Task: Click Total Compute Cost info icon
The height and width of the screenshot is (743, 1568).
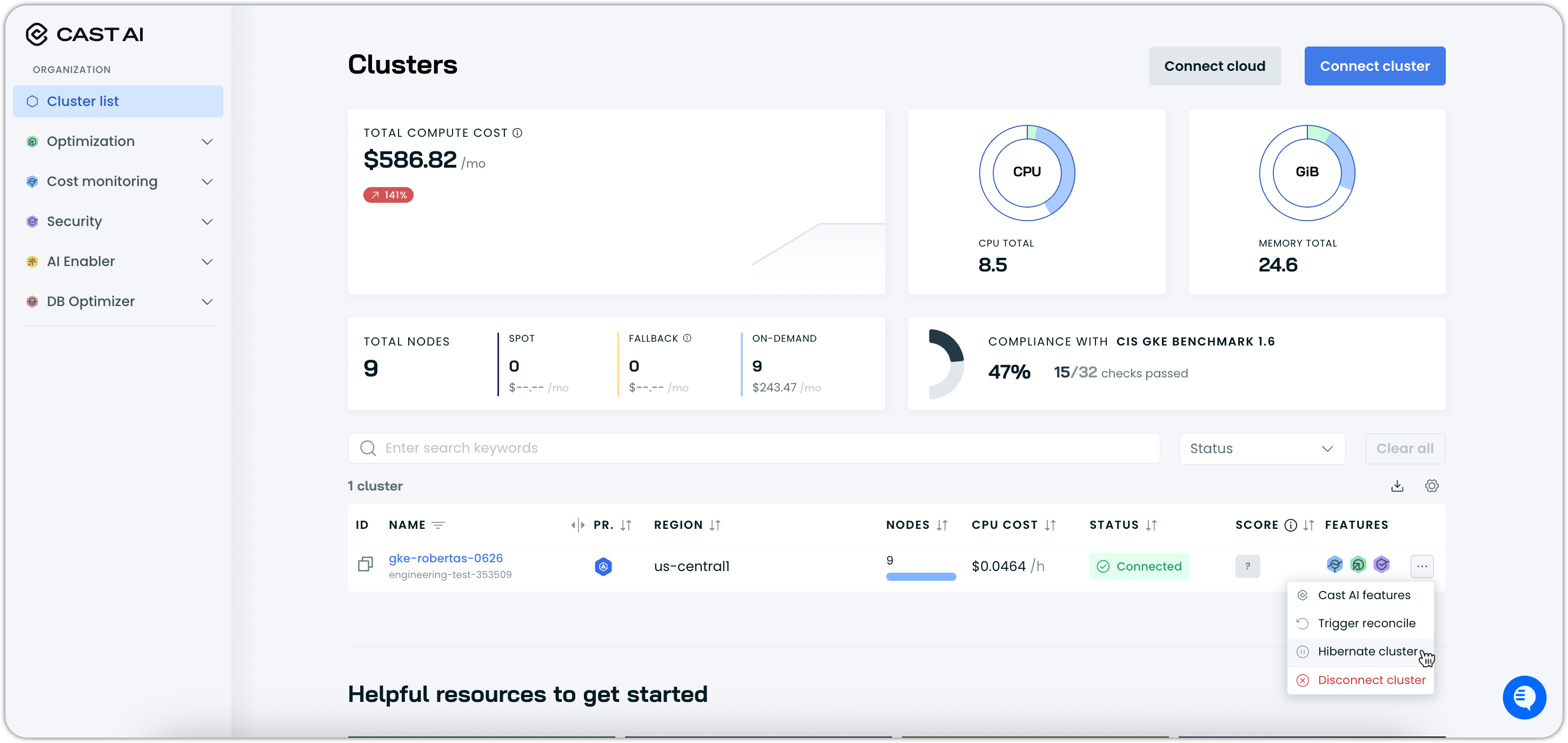Action: coord(517,133)
